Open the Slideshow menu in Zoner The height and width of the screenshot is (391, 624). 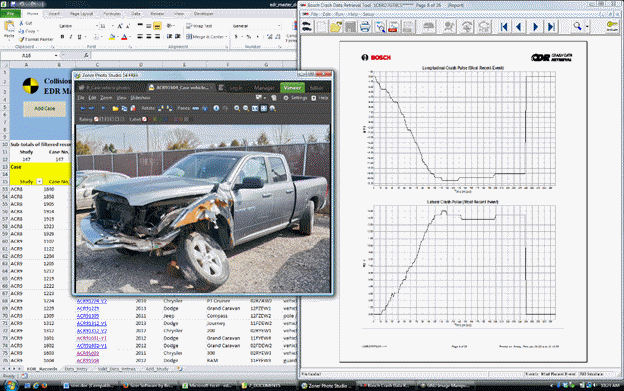point(140,98)
